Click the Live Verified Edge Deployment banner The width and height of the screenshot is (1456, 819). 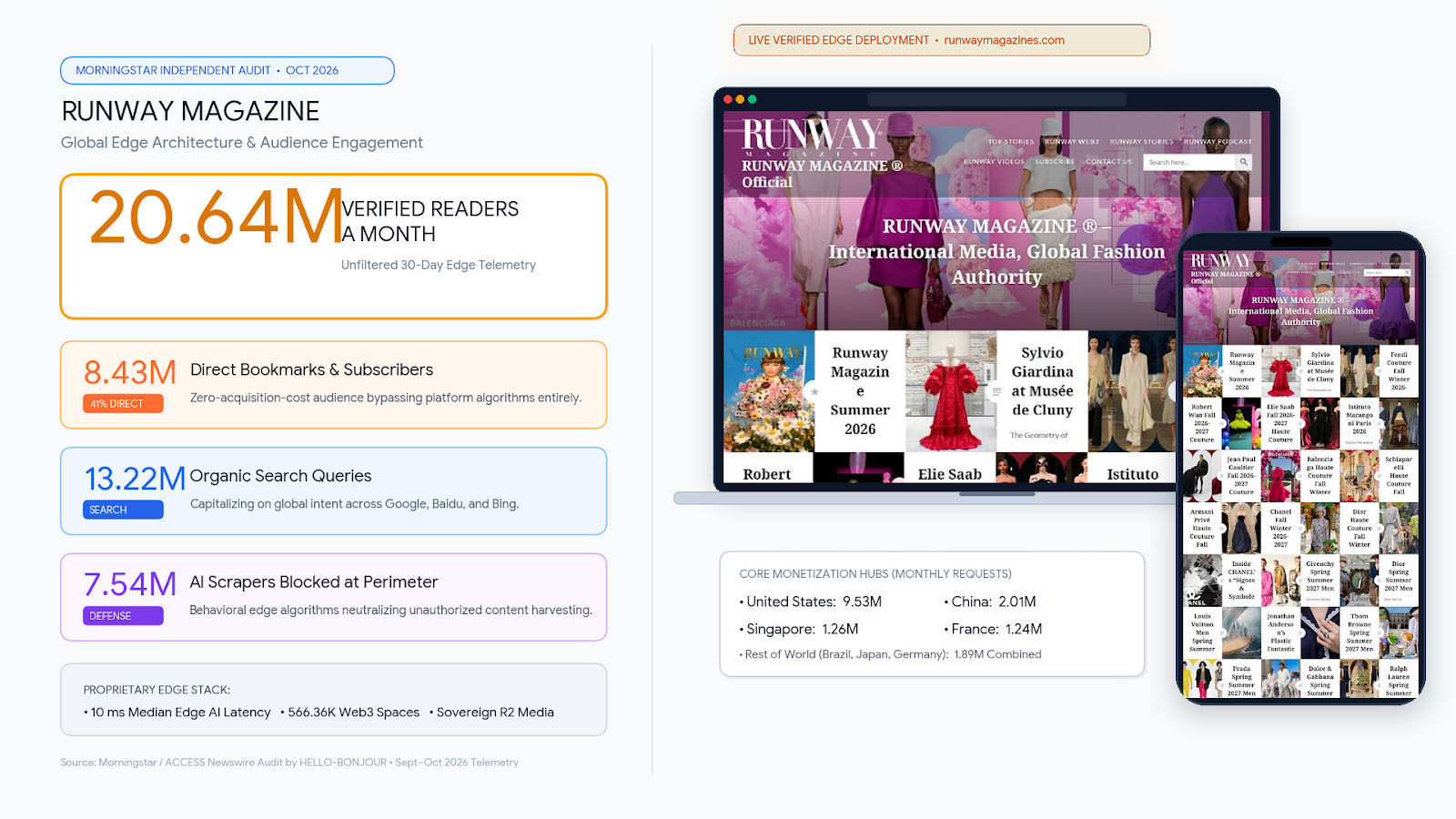click(x=942, y=40)
